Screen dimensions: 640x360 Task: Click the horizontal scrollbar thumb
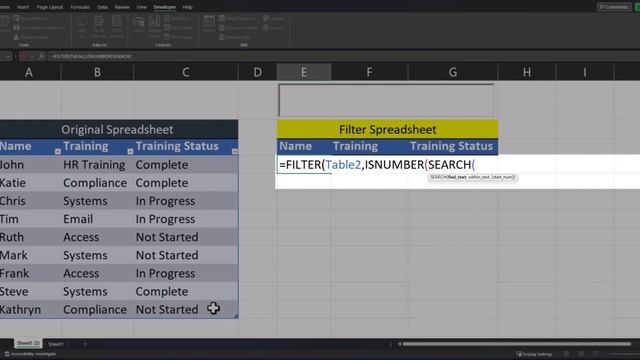tap(517, 344)
